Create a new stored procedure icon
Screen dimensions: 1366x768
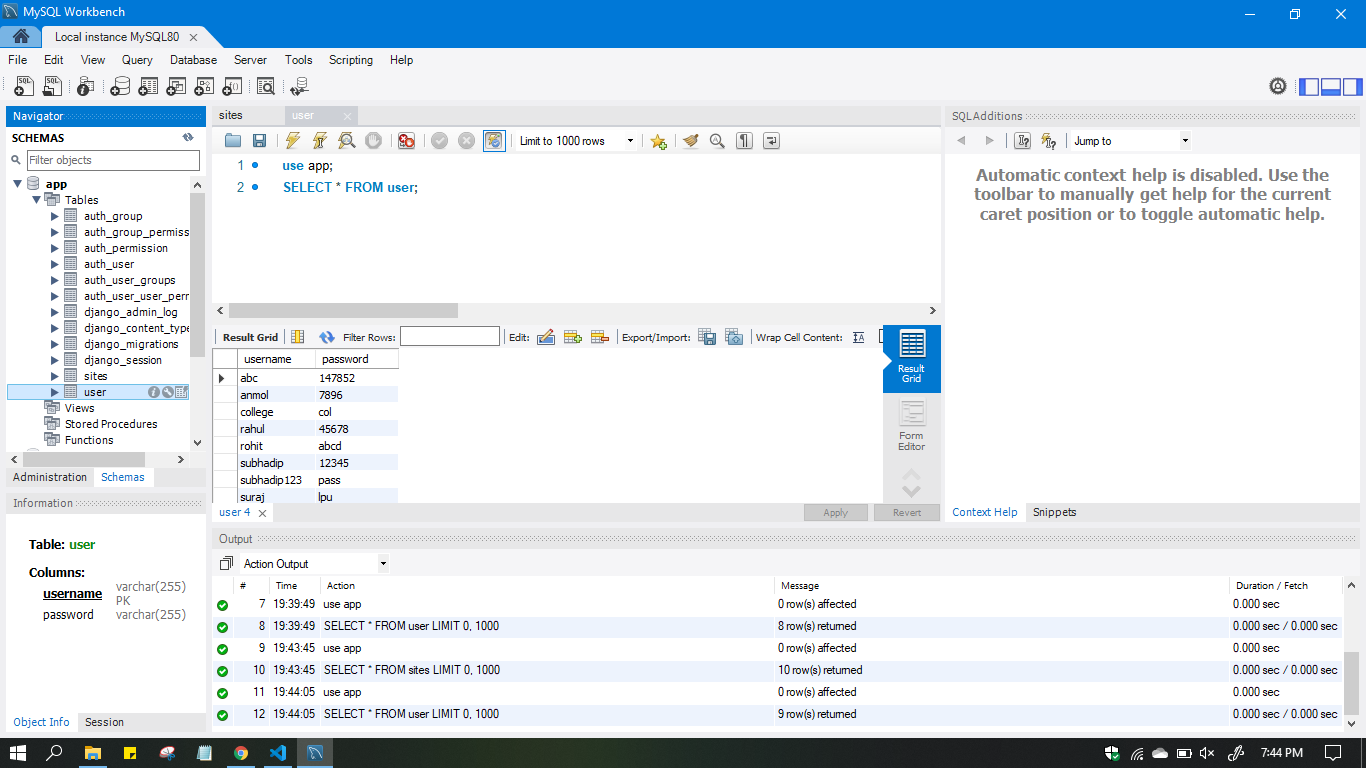204,87
